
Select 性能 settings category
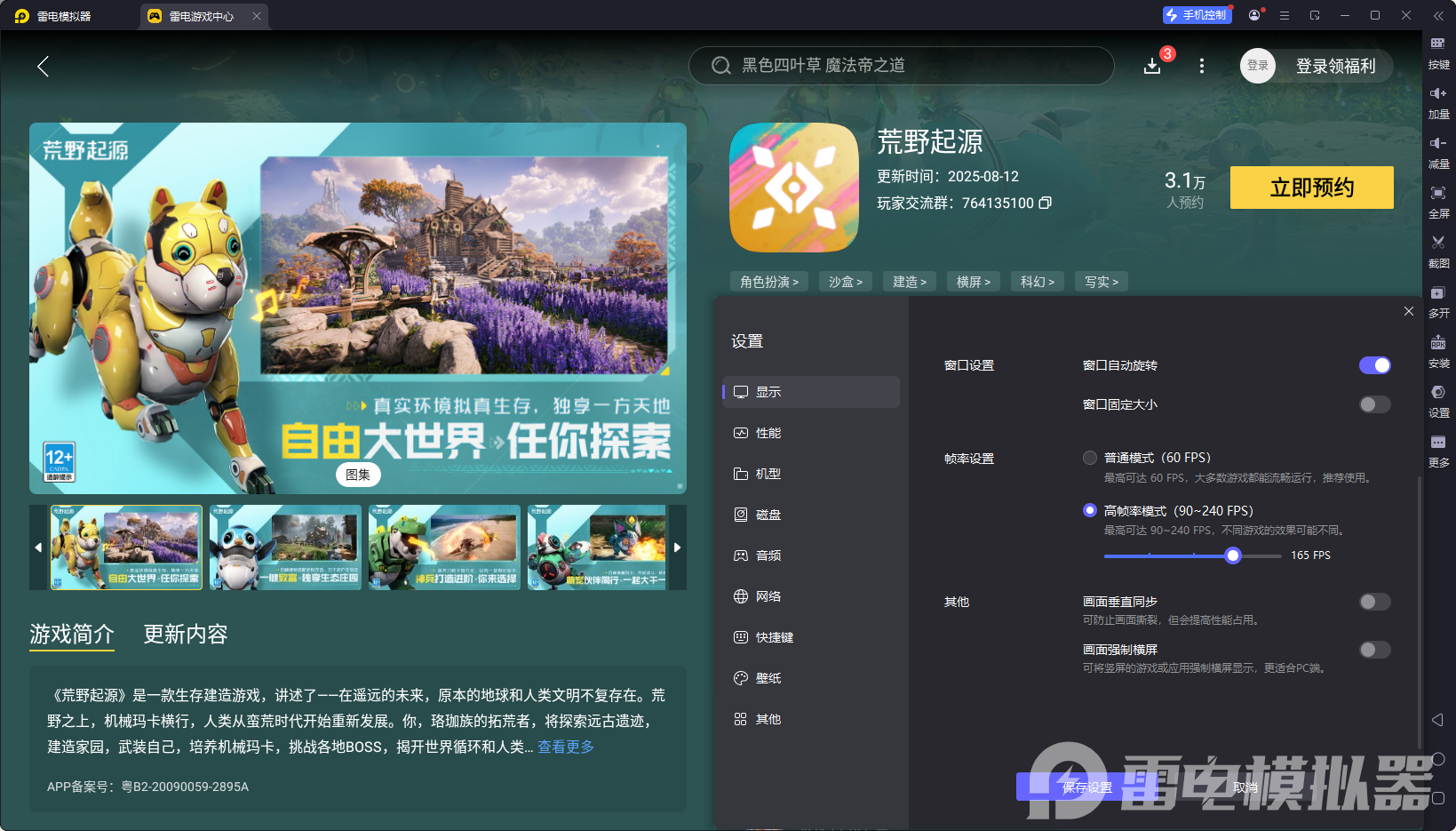(x=769, y=433)
